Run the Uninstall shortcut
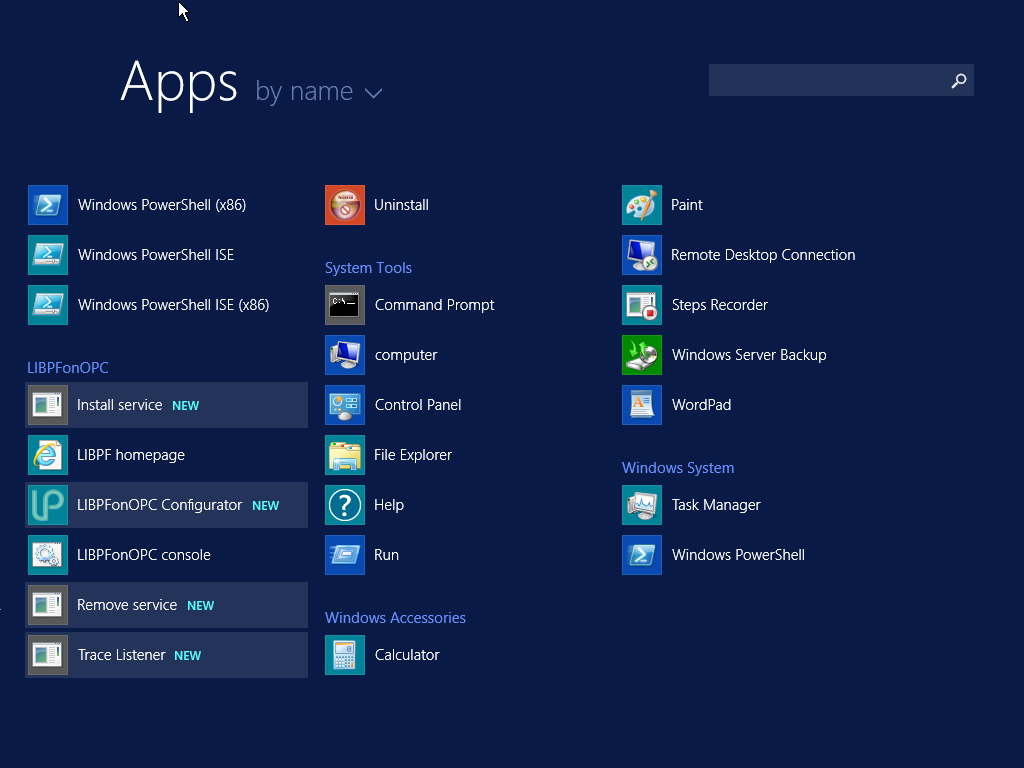Screen dimensions: 1024x768 pos(401,205)
